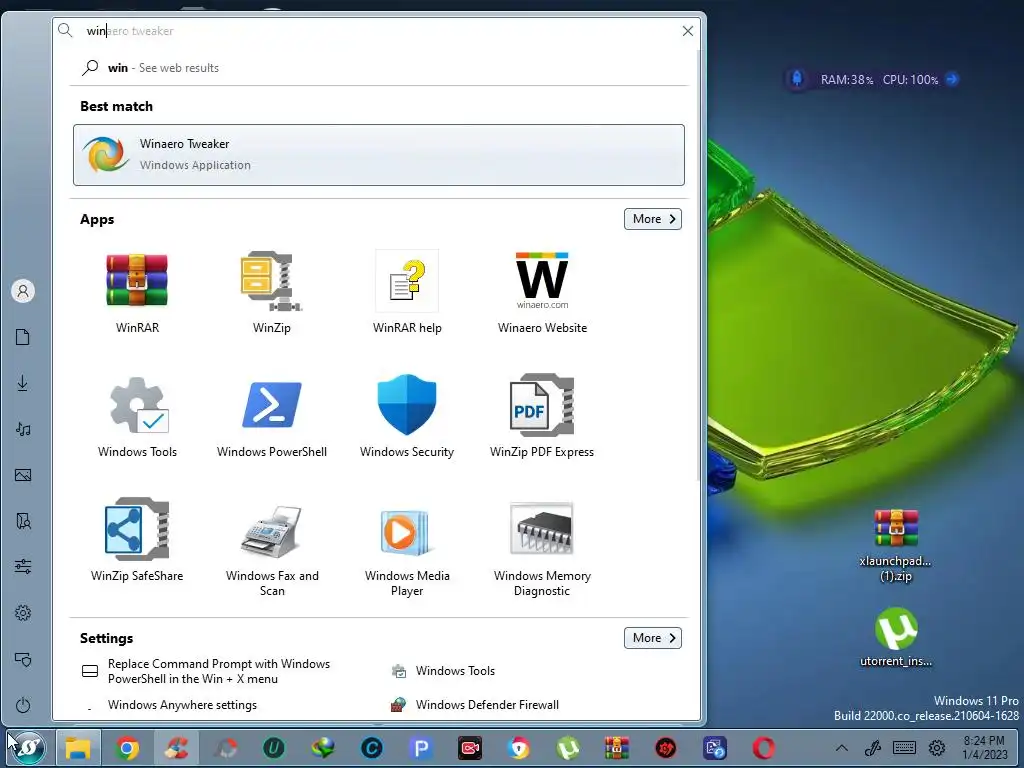The height and width of the screenshot is (768, 1024).
Task: Open File Explorer from the taskbar
Action: (78, 748)
